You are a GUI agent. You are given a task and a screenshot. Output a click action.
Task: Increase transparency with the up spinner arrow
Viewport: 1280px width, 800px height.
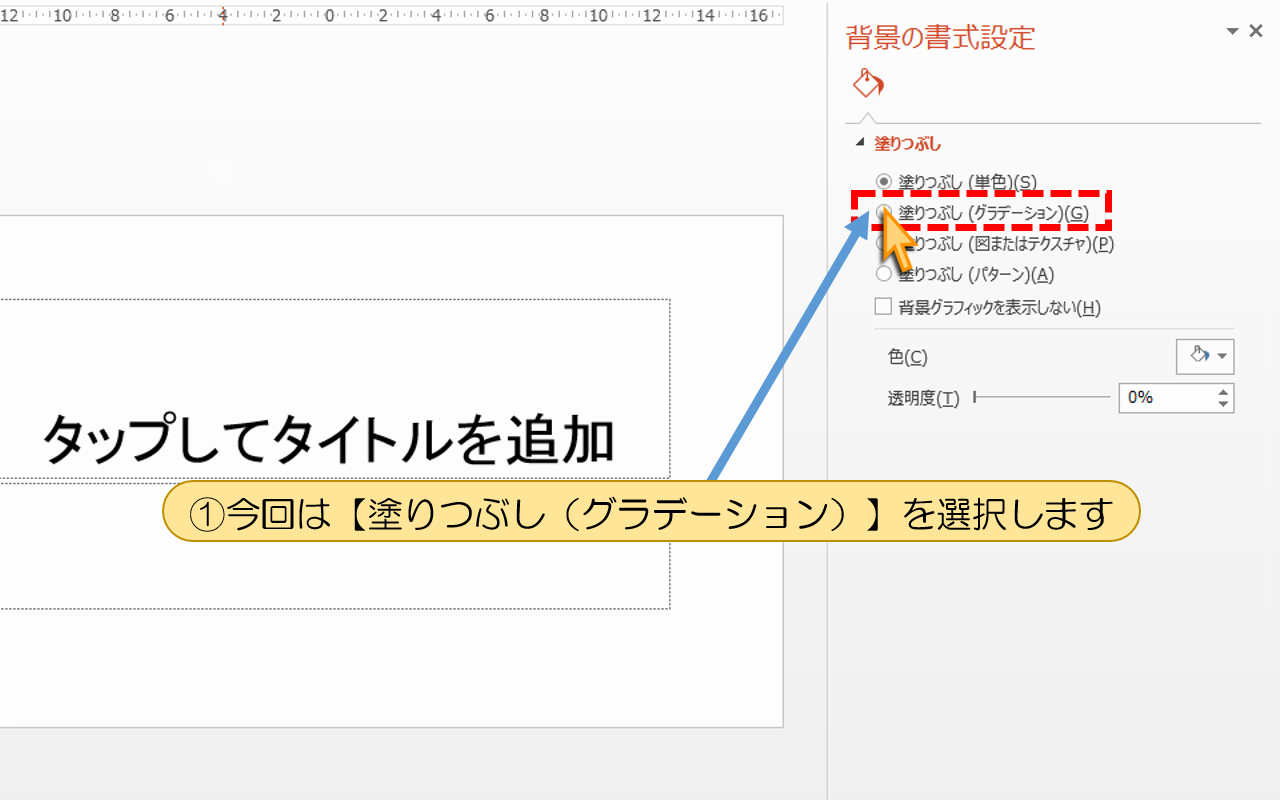[x=1224, y=391]
